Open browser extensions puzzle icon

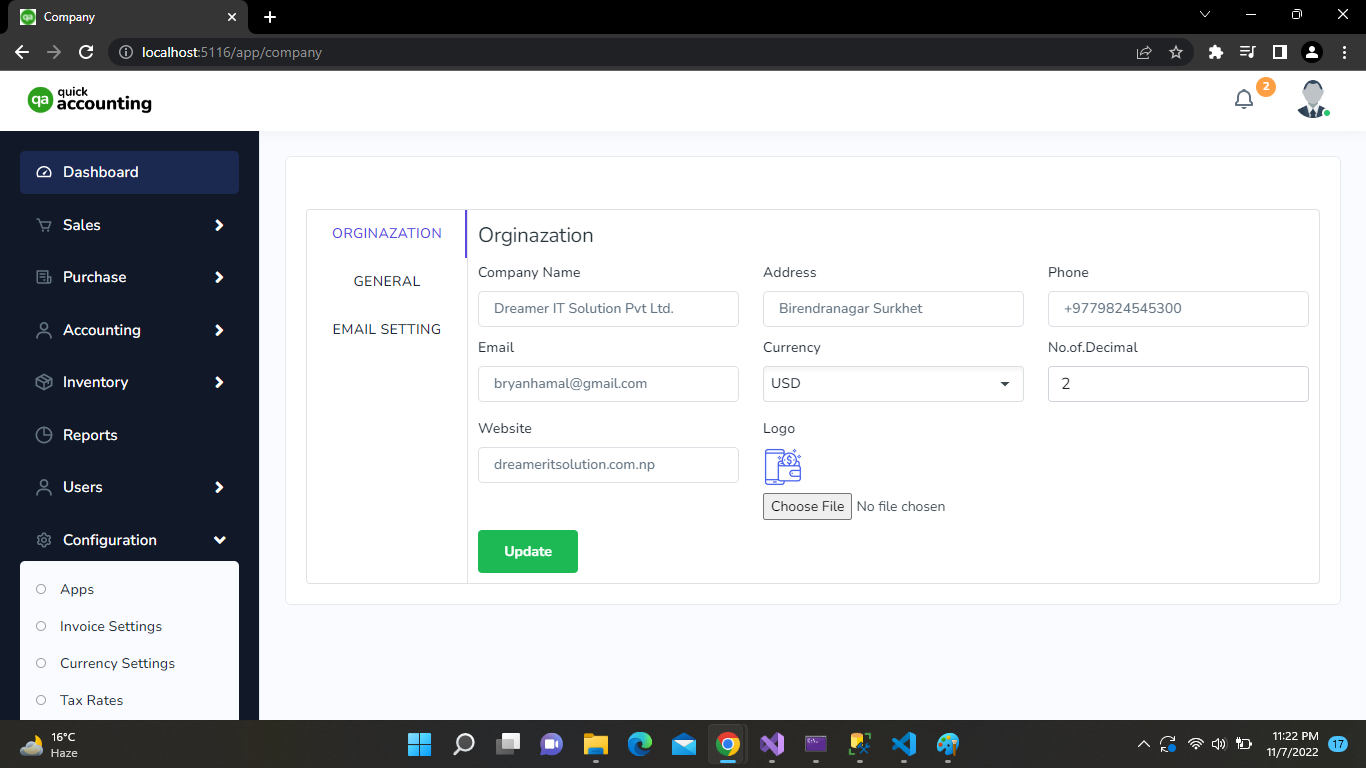pyautogui.click(x=1215, y=52)
